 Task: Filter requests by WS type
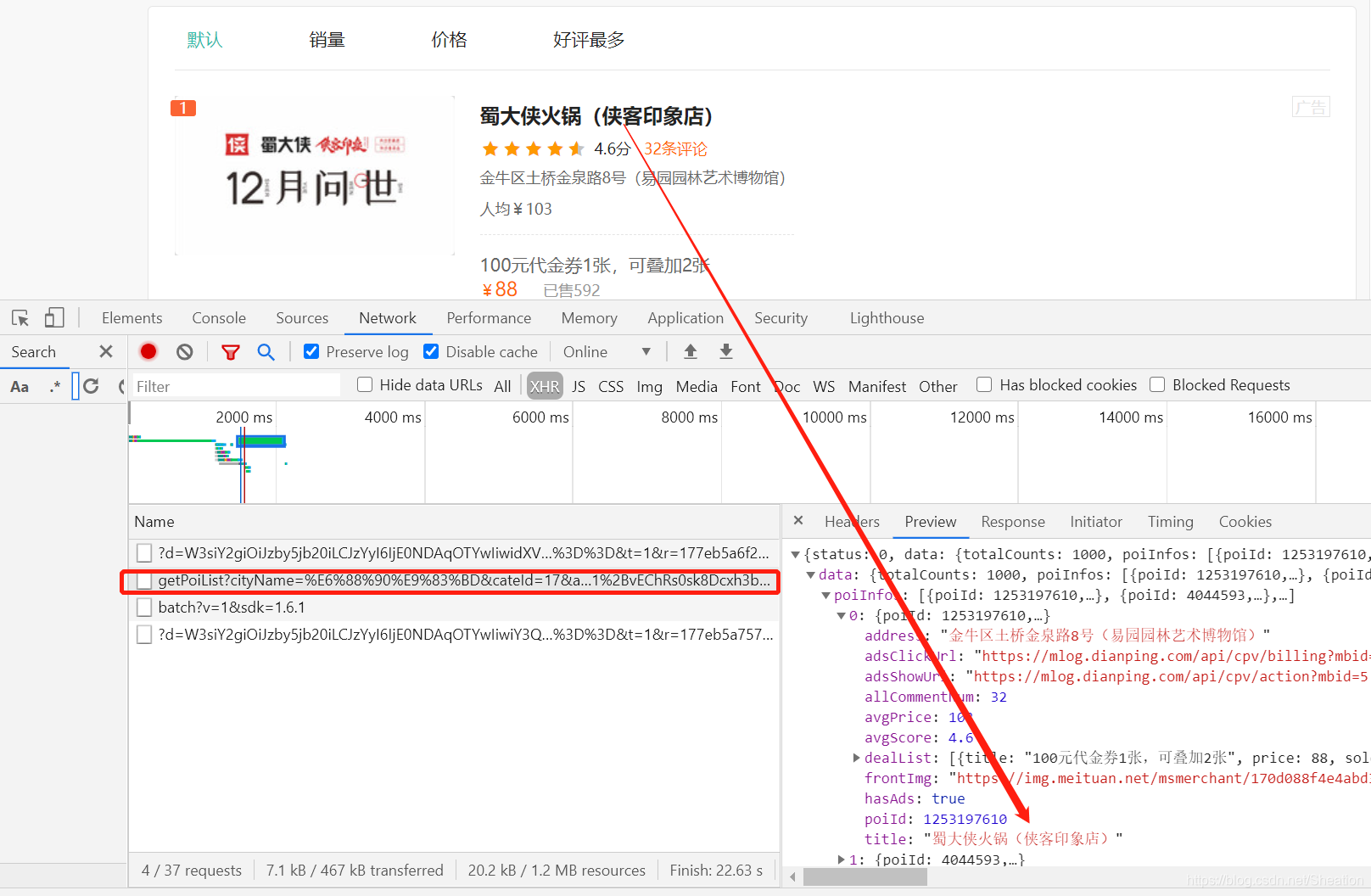(823, 387)
